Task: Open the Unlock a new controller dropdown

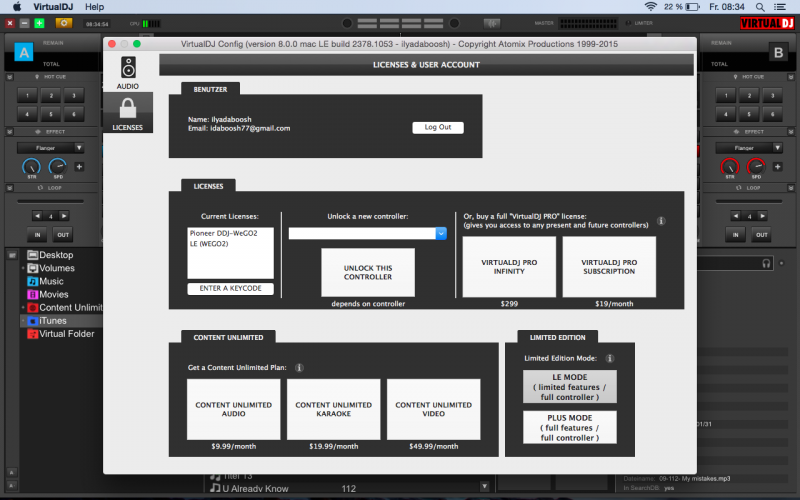Action: pos(441,233)
